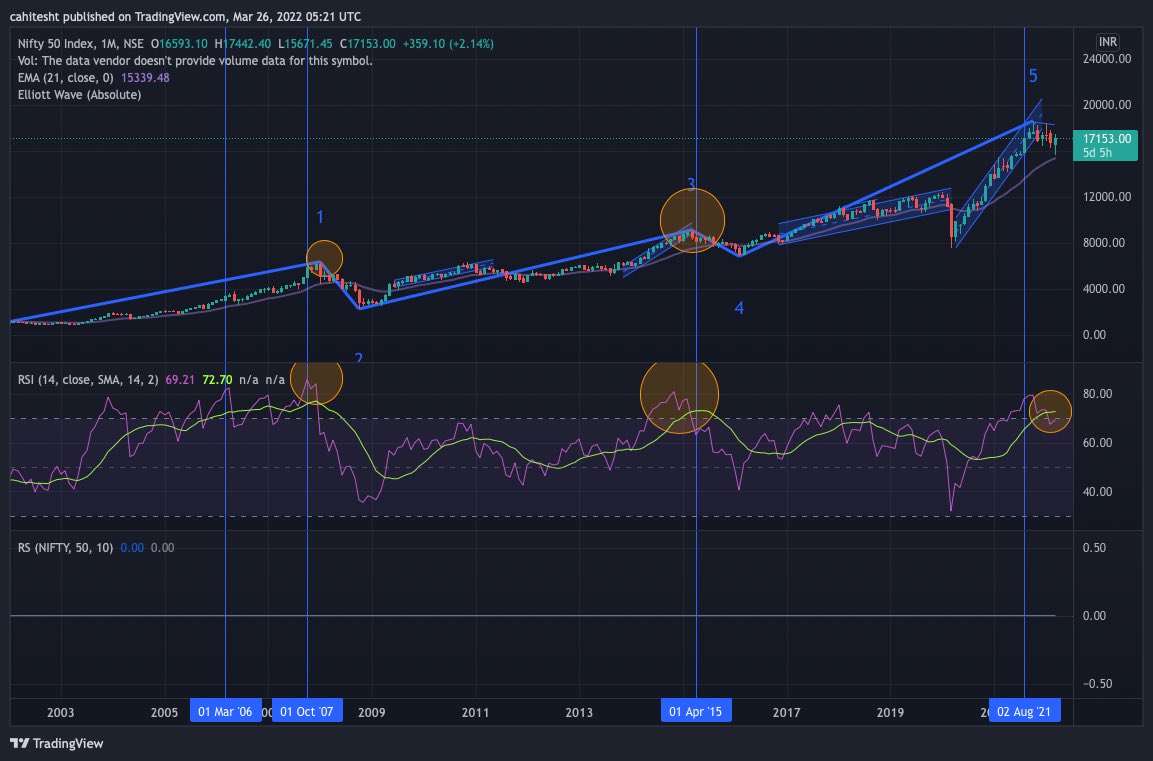Click the 20000.00 price axis label
Image resolution: width=1153 pixels, height=761 pixels.
(1107, 104)
